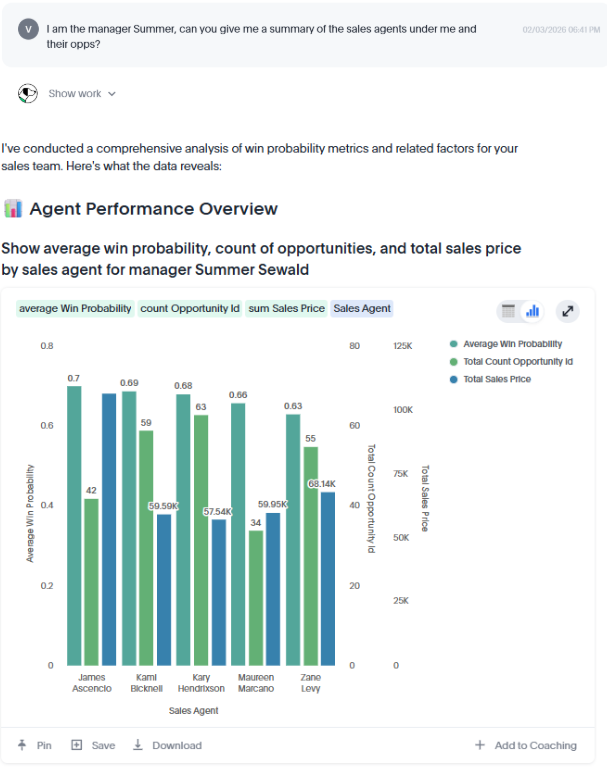Toggle Total Count Opportunity Id legend entry
607x772 pixels.
(x=517, y=362)
